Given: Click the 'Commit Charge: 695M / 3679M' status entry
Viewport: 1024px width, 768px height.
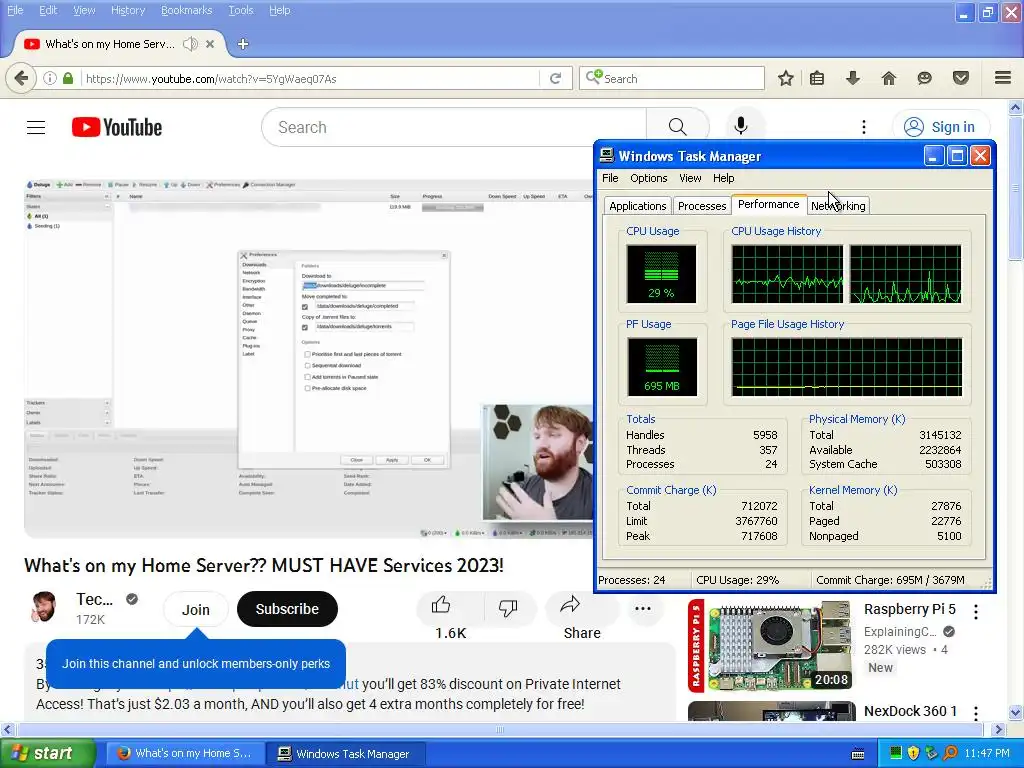Looking at the screenshot, I should (889, 580).
